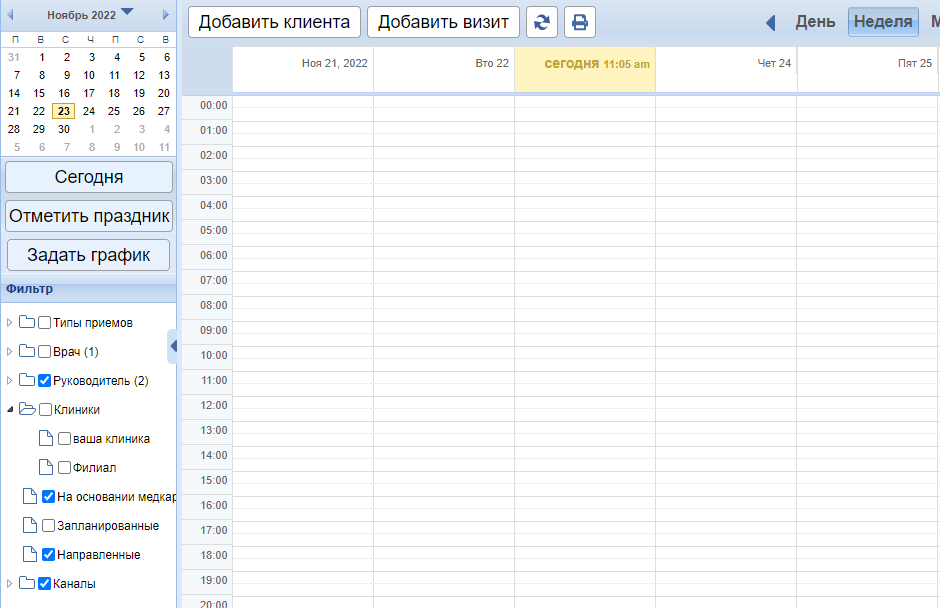The height and width of the screenshot is (608, 940).
Task: Enable the Врач (1) checkbox
Action: [x=44, y=352]
